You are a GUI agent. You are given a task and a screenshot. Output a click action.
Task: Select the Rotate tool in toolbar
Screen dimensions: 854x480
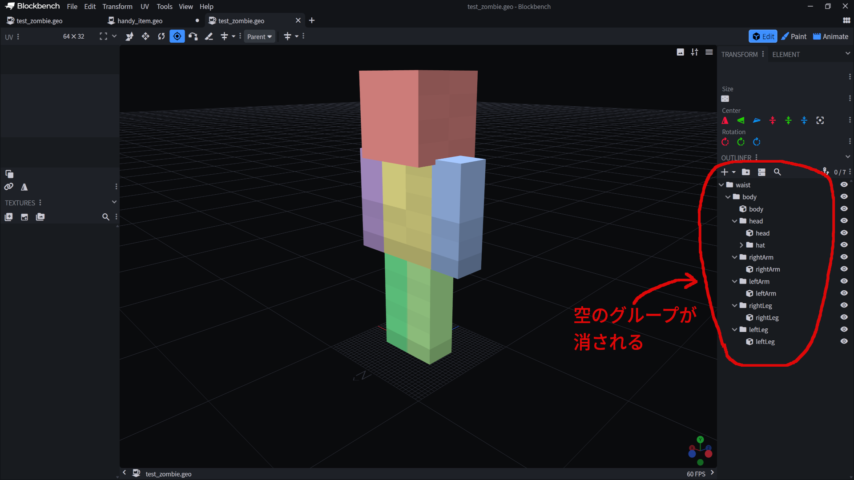pyautogui.click(x=161, y=37)
